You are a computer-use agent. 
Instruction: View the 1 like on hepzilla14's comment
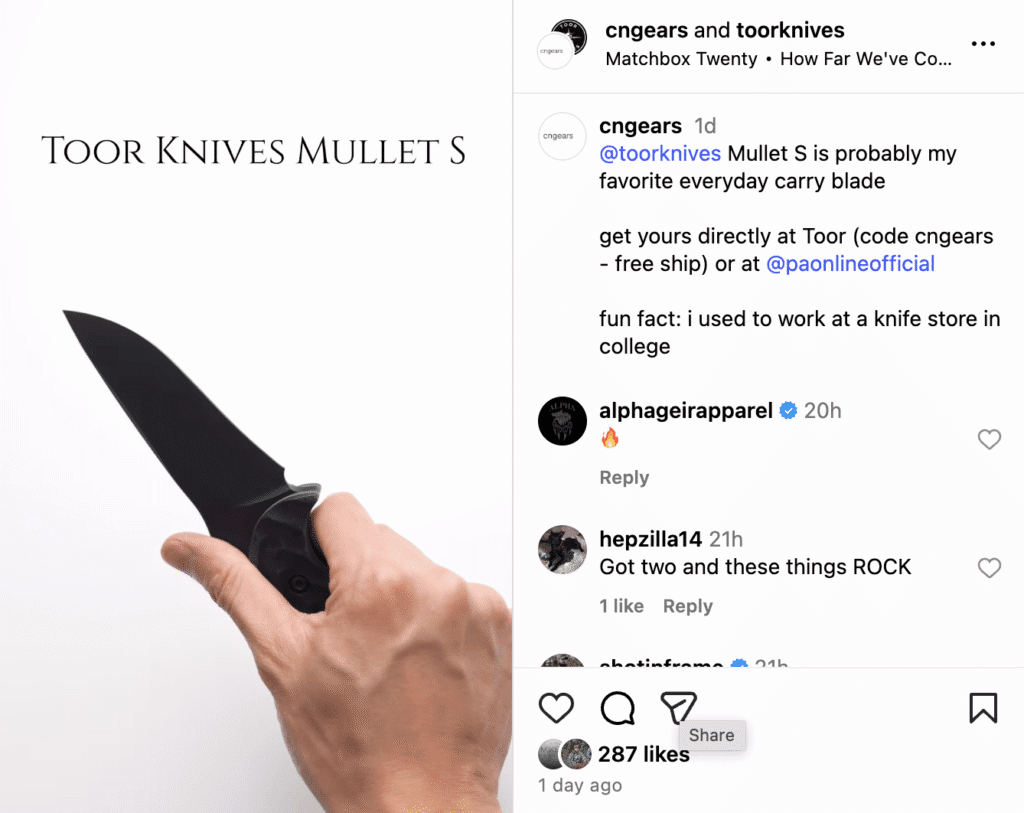coord(621,606)
